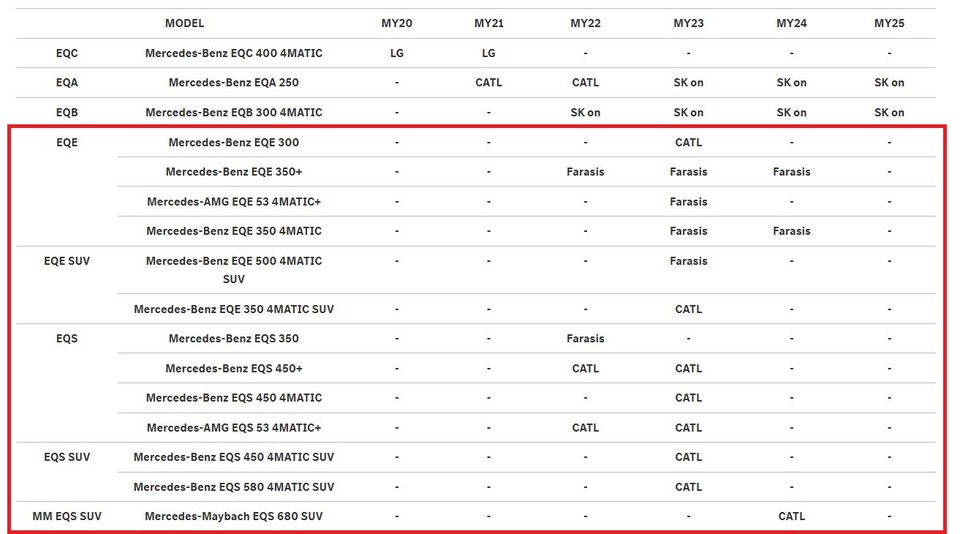Image resolution: width=960 pixels, height=534 pixels.
Task: Click the MM EQS SUV row label
Action: 67,517
